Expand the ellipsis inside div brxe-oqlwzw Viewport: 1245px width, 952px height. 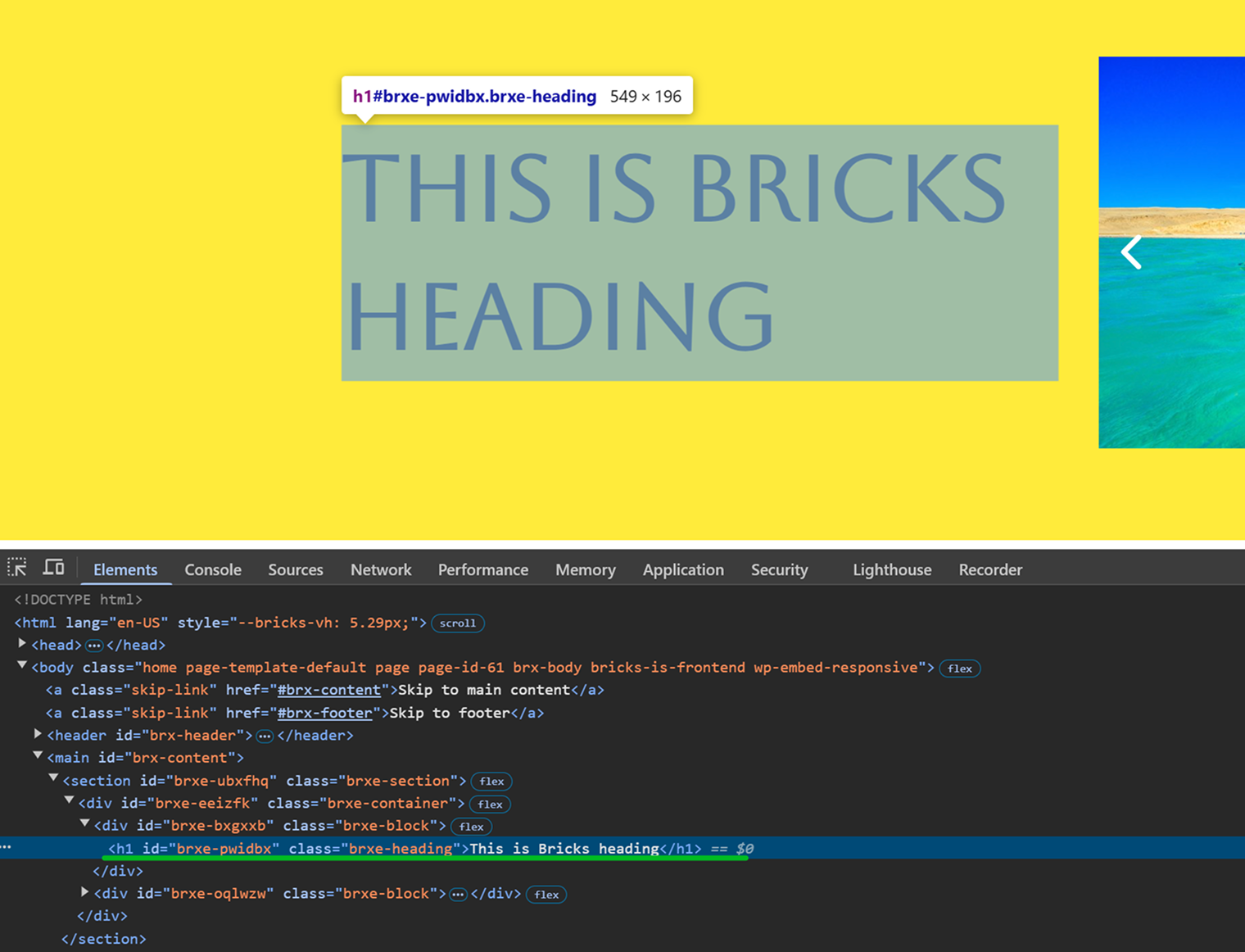458,894
